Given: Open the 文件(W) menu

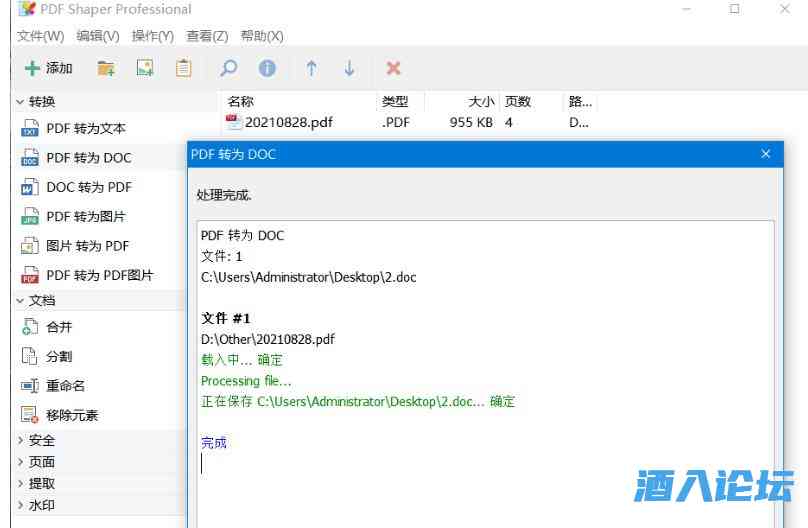Looking at the screenshot, I should pyautogui.click(x=40, y=36).
